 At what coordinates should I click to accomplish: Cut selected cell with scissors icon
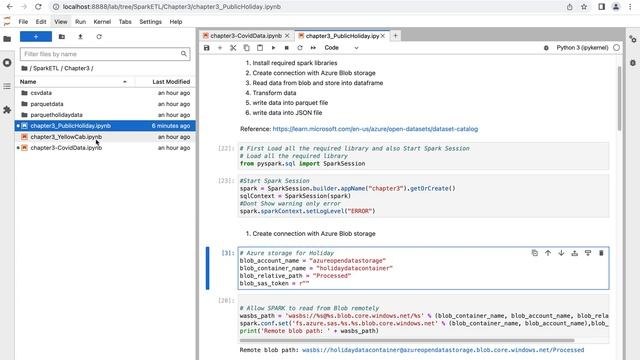pyautogui.click(x=233, y=48)
